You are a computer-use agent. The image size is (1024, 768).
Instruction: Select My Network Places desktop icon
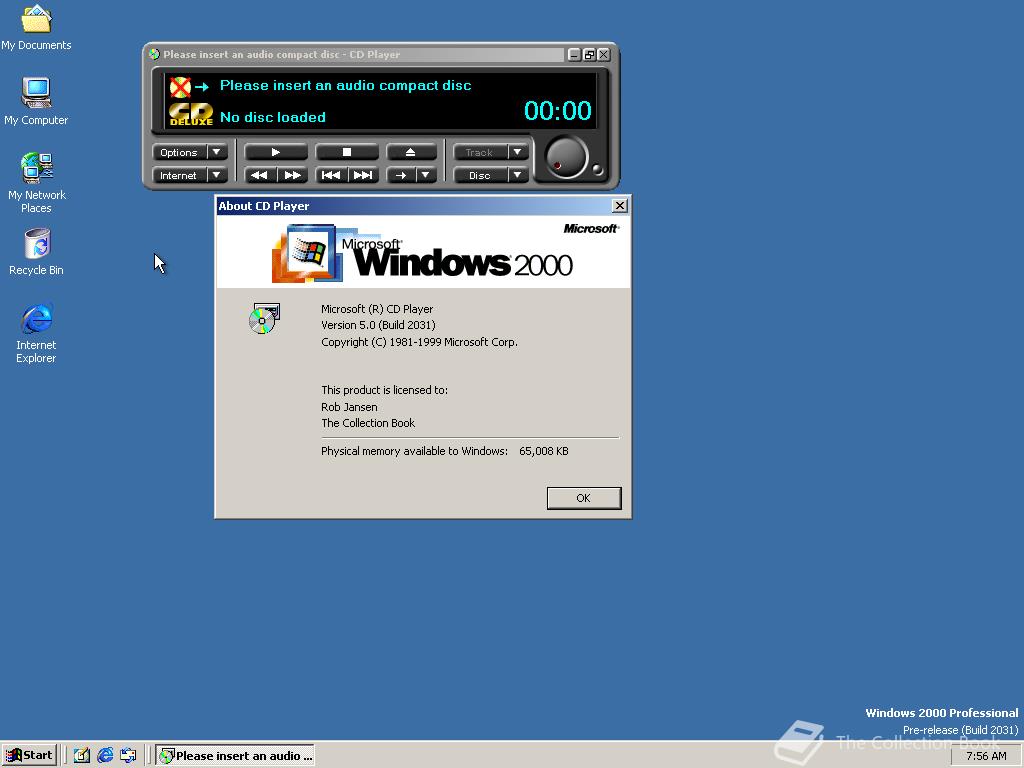(36, 183)
